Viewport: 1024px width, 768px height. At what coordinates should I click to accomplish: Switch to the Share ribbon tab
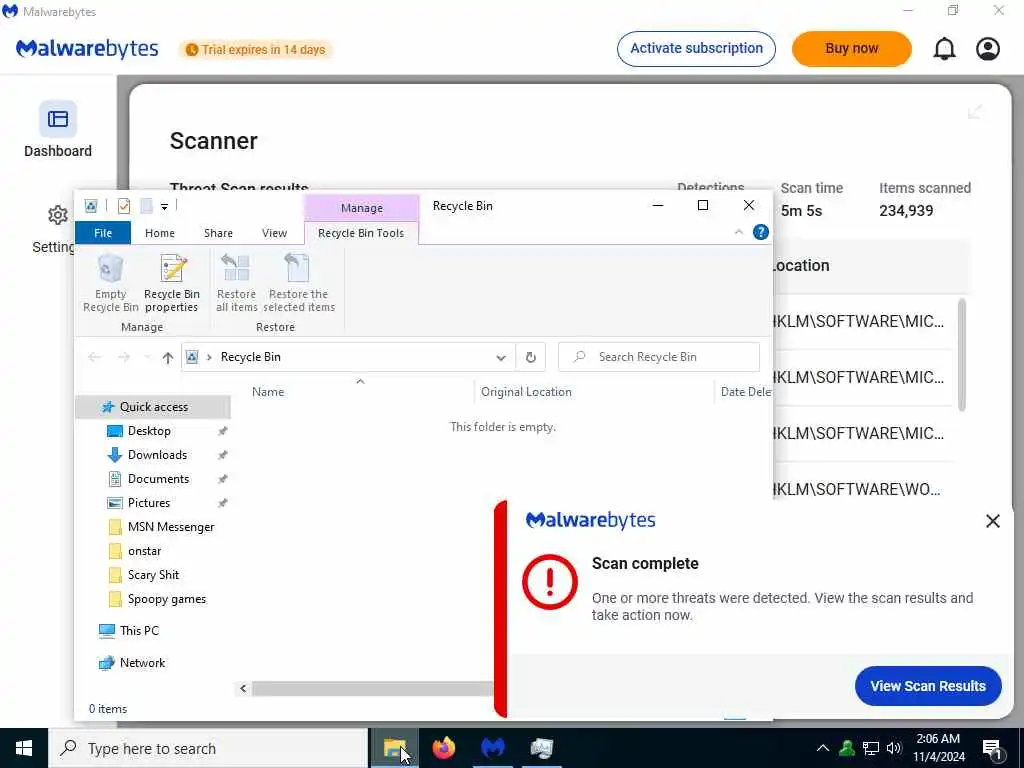click(218, 233)
